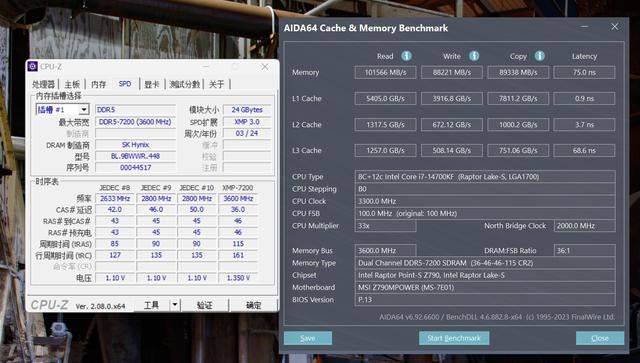Click Memory Type Dual Channel DDR5-7200 field
This screenshot has height=363, width=640.
[485, 263]
